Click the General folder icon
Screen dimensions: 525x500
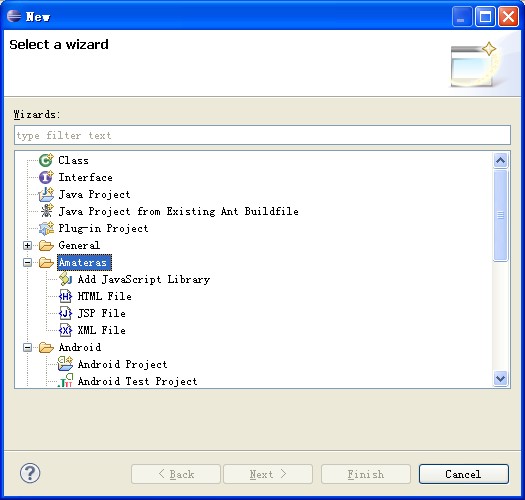pyautogui.click(x=46, y=245)
